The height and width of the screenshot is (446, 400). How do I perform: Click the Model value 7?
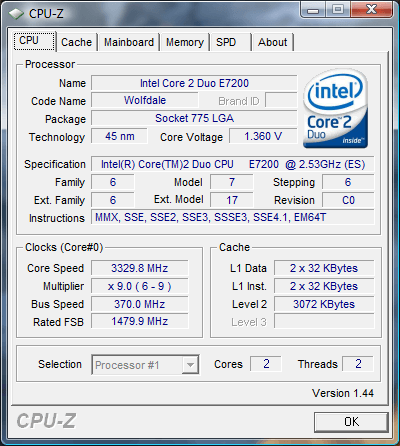(232, 182)
